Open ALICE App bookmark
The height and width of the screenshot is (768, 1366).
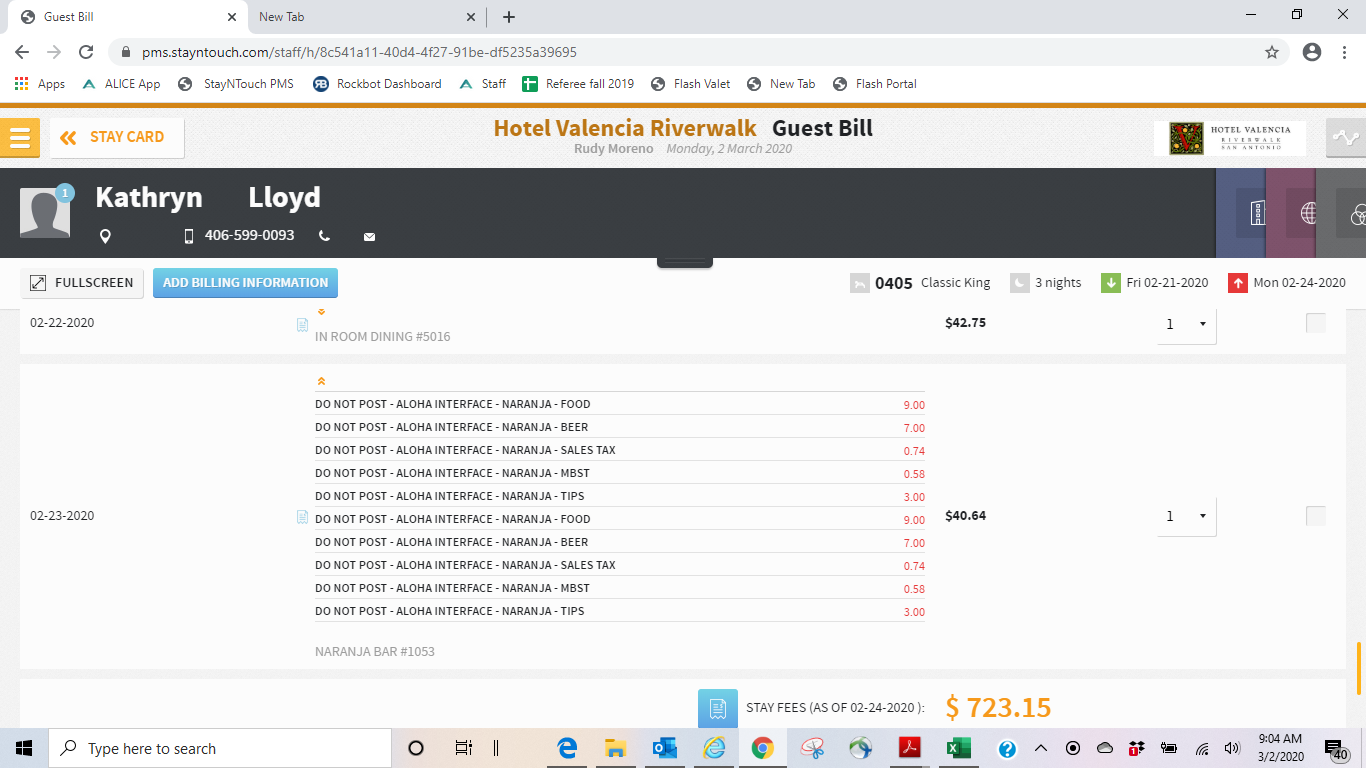click(x=121, y=84)
